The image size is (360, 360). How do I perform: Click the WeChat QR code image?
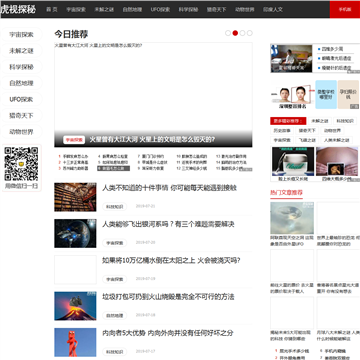pyautogui.click(x=21, y=164)
